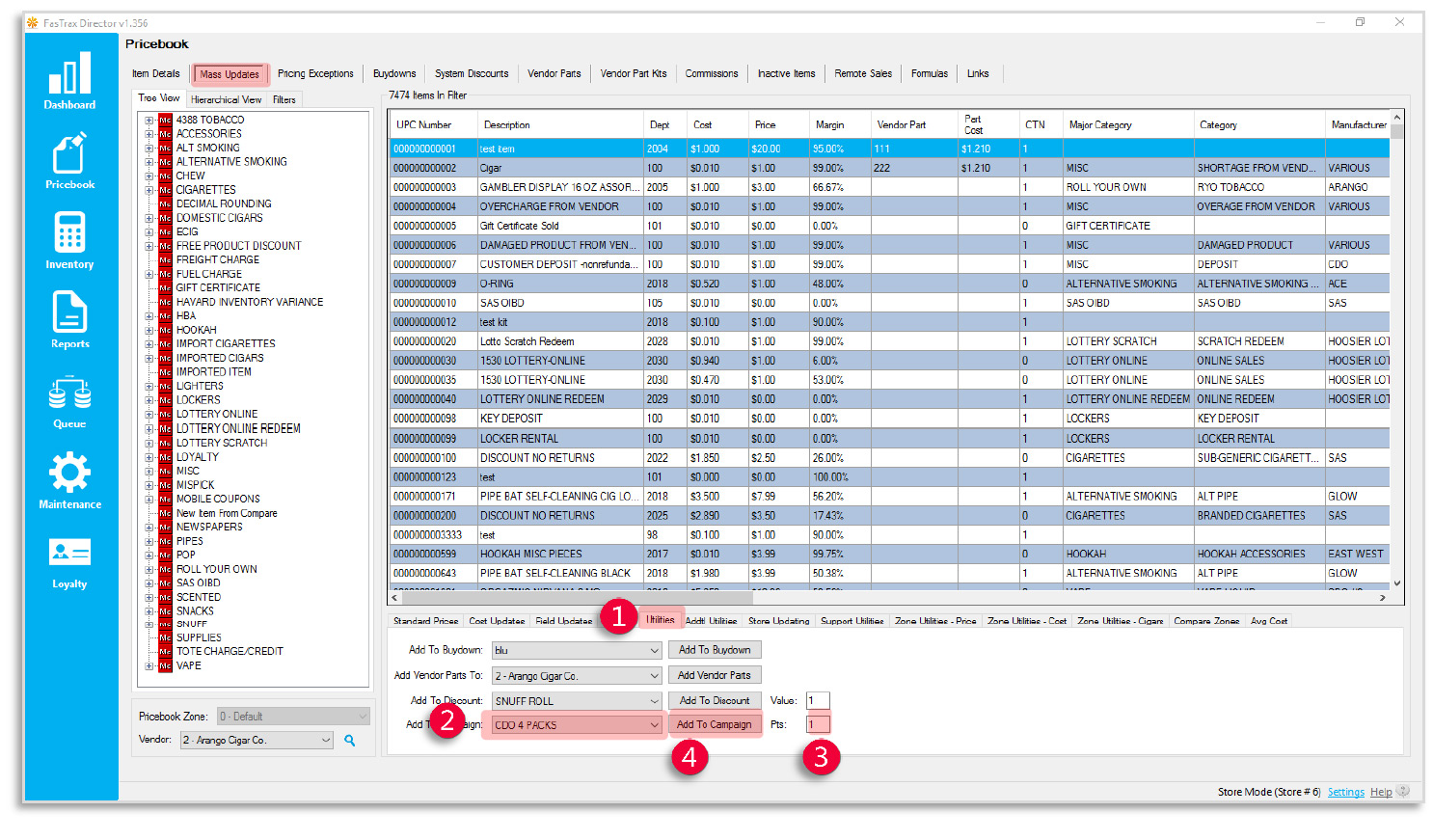Open the Vendor Parts tab

(554, 74)
